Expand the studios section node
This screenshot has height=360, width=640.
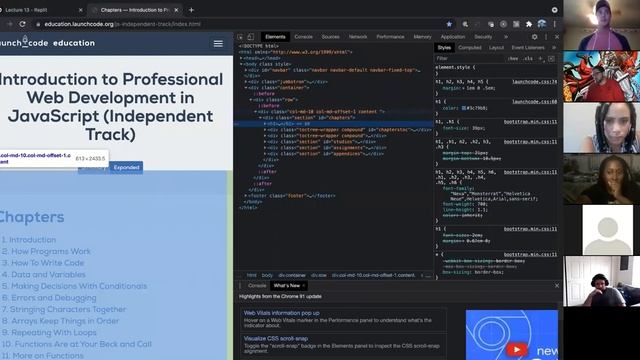coord(265,142)
